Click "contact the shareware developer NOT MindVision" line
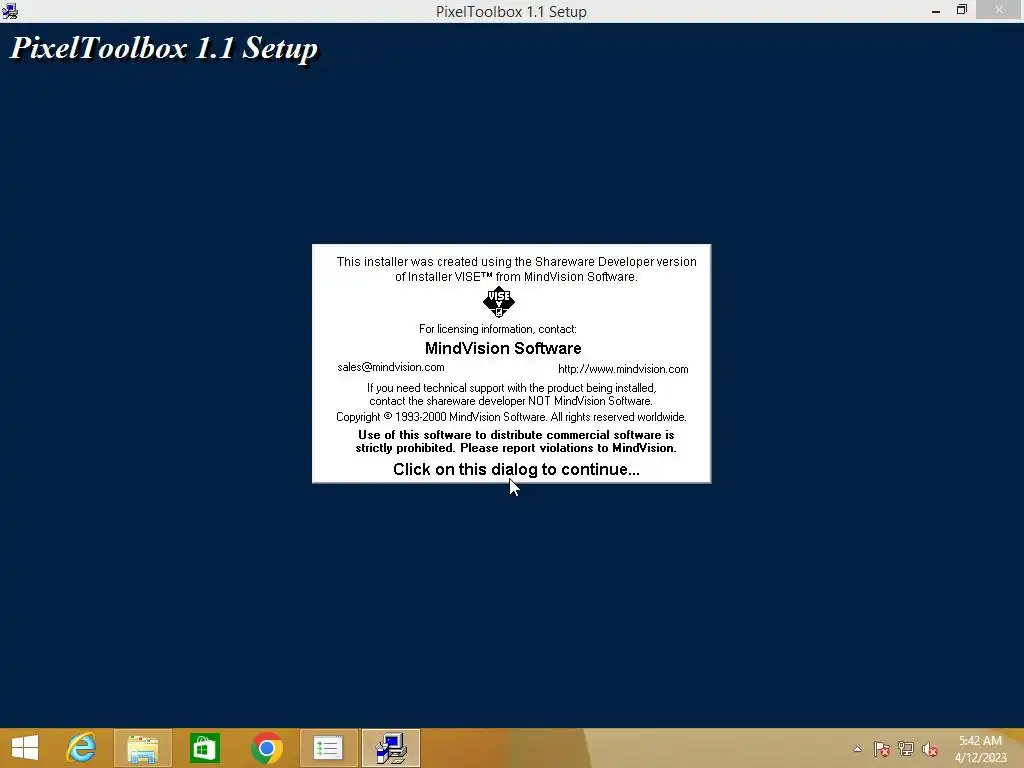Screen dimensions: 1024x768 [x=511, y=401]
